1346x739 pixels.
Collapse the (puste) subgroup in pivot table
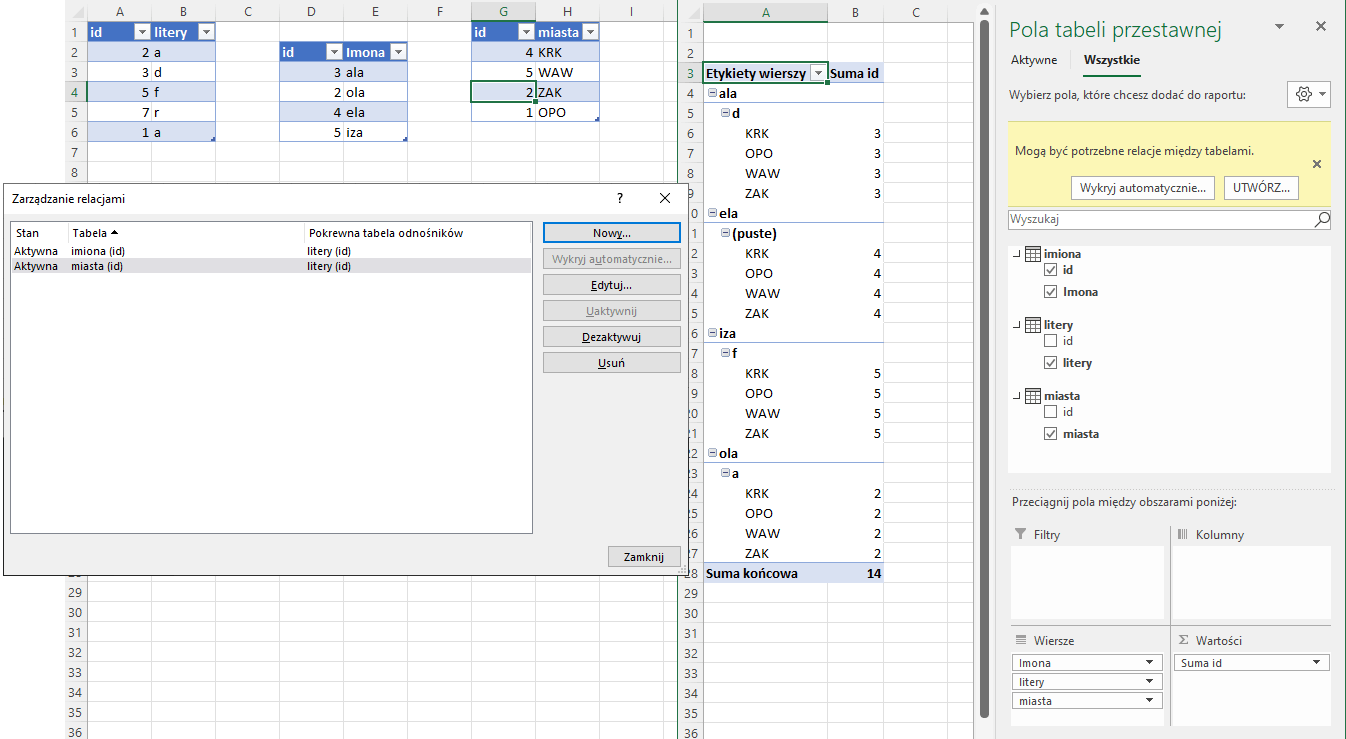tap(725, 233)
